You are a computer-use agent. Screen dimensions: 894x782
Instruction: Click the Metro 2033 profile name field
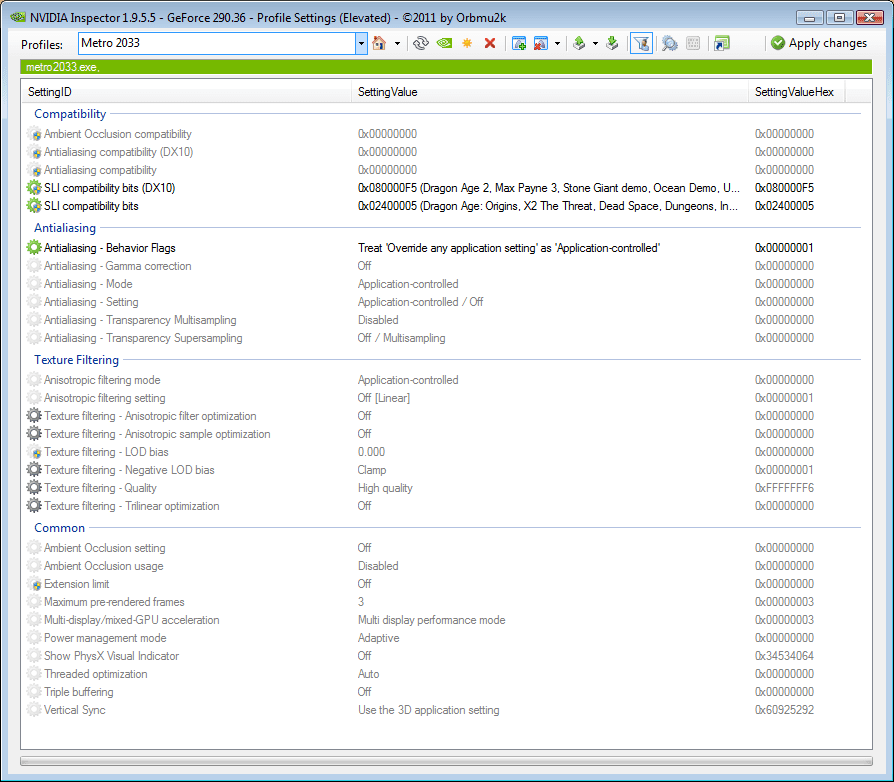(x=217, y=43)
